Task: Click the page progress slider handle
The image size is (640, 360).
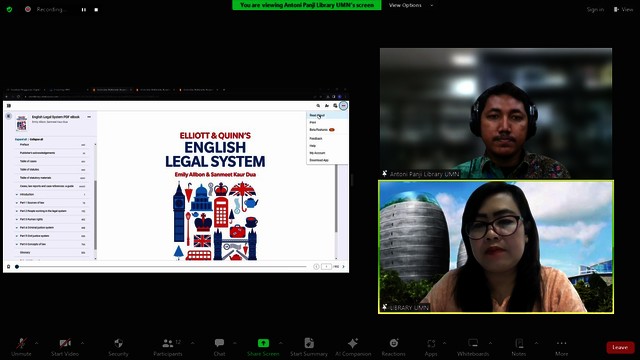Action: 17,267
